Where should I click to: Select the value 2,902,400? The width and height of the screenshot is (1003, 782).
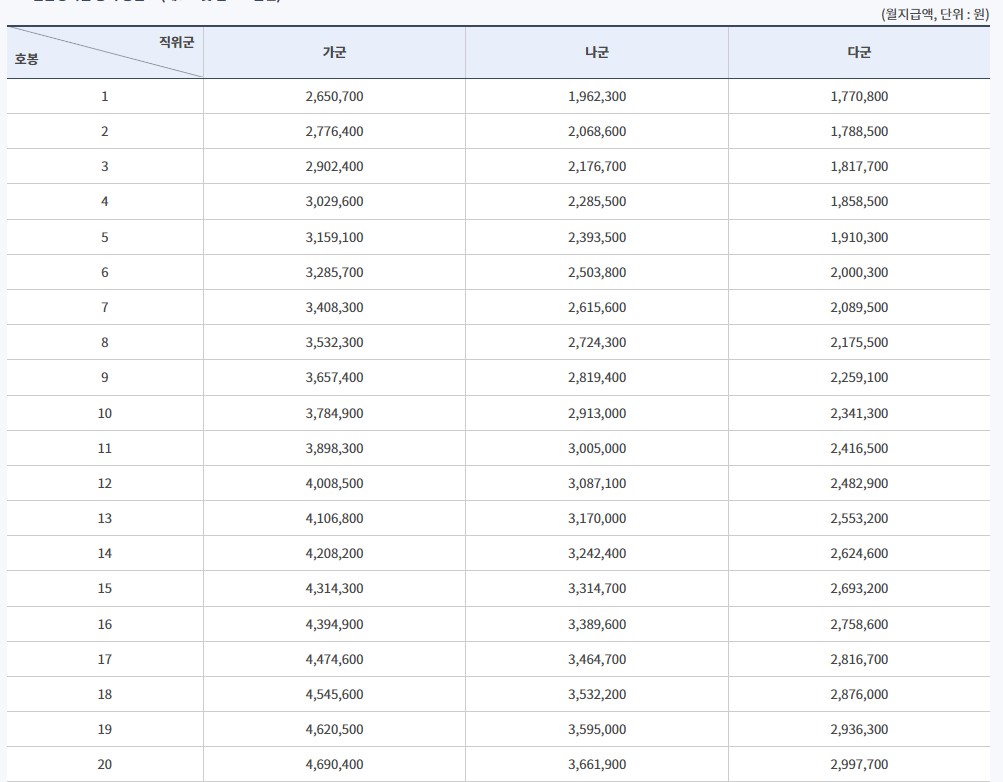pyautogui.click(x=335, y=167)
